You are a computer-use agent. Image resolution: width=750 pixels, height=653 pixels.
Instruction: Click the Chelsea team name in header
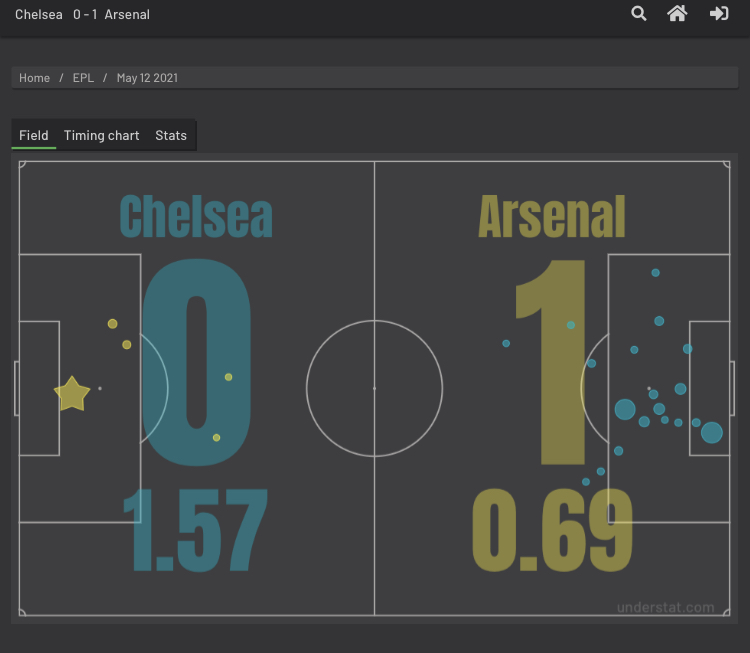tap(39, 15)
